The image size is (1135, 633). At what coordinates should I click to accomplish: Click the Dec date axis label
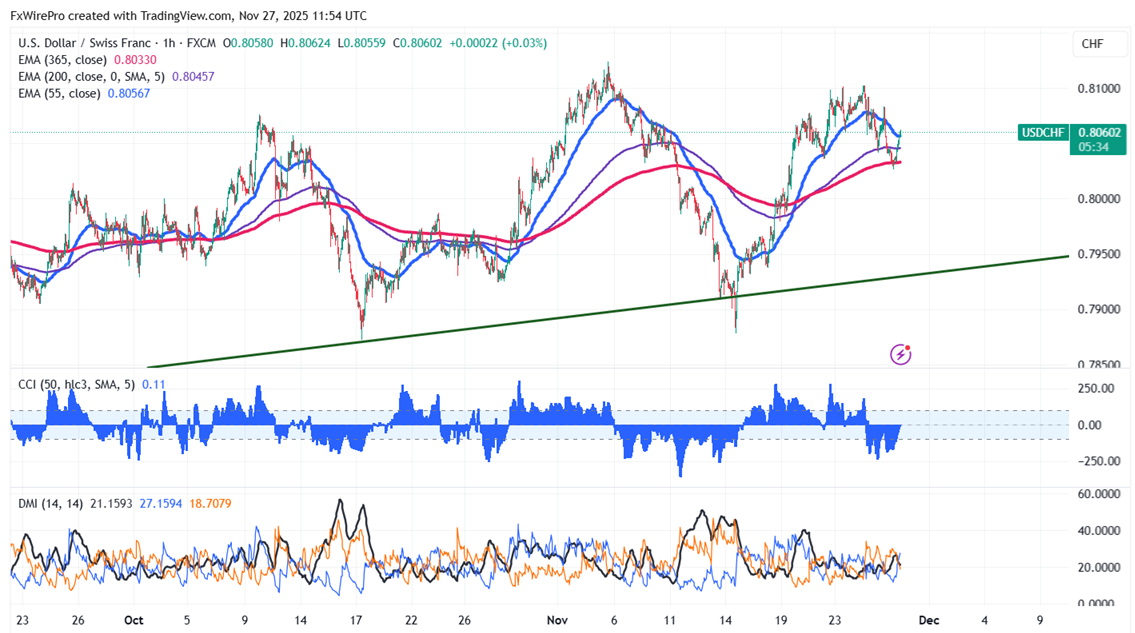pos(929,620)
